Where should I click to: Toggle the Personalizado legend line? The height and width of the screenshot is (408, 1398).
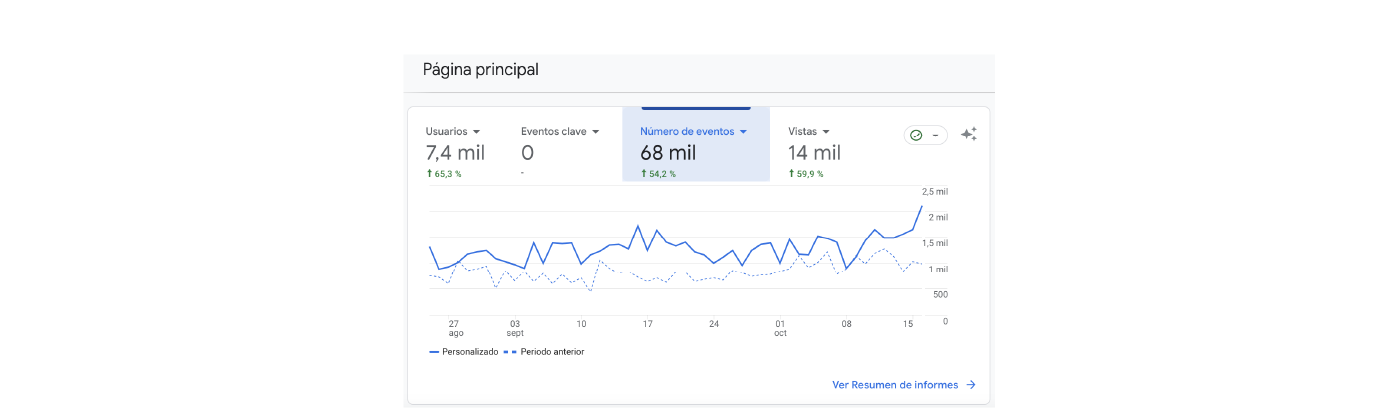[464, 352]
